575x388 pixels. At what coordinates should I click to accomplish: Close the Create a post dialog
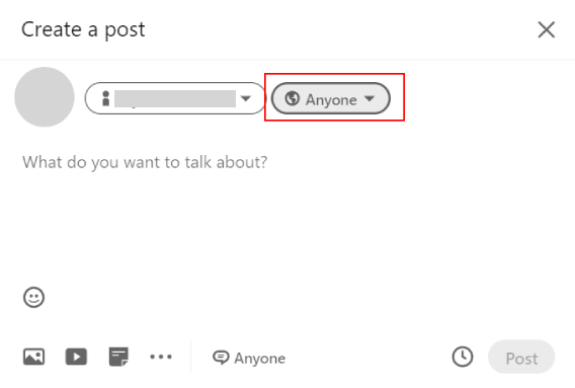pyautogui.click(x=546, y=30)
